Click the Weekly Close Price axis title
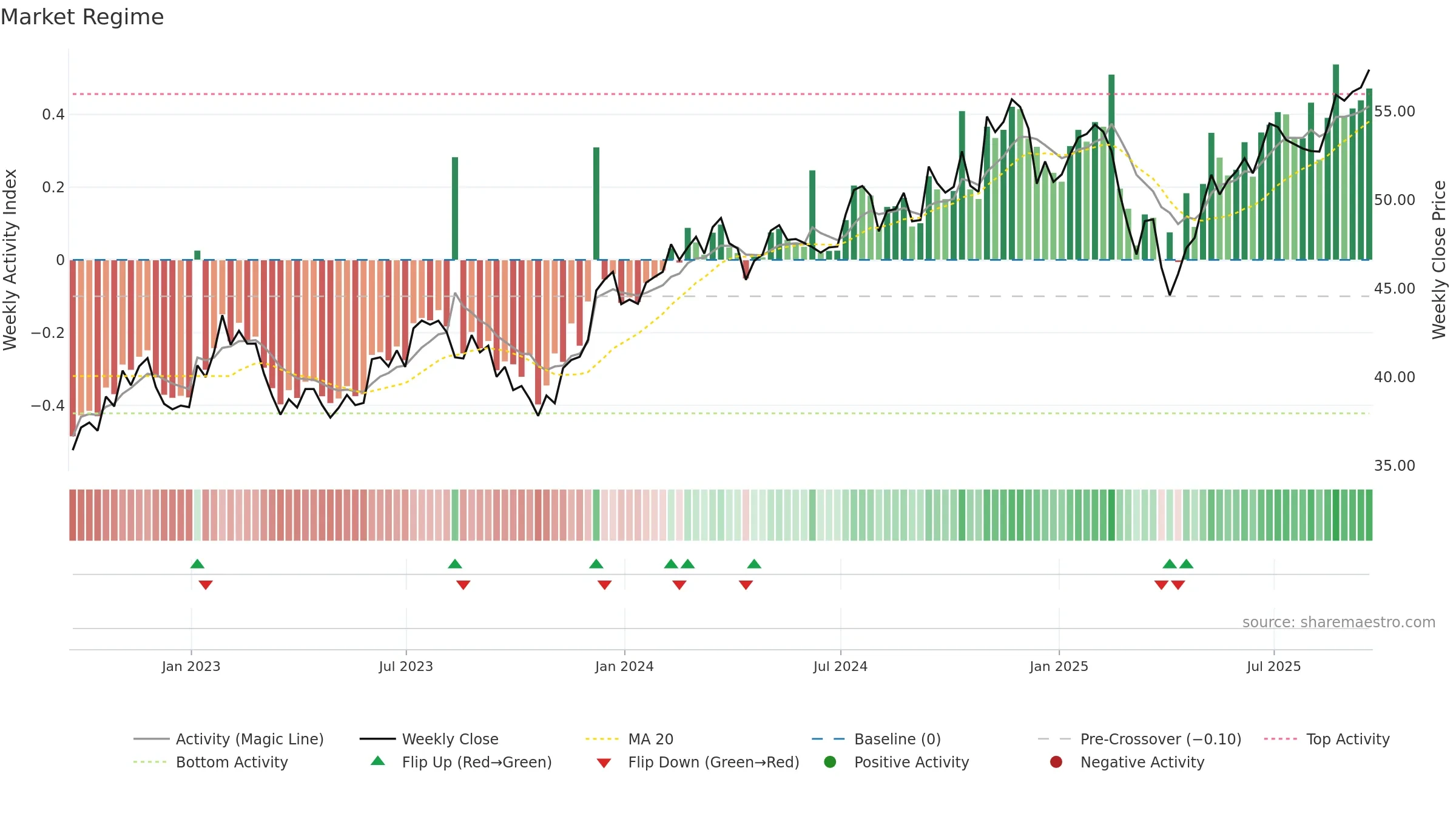 click(x=1439, y=260)
